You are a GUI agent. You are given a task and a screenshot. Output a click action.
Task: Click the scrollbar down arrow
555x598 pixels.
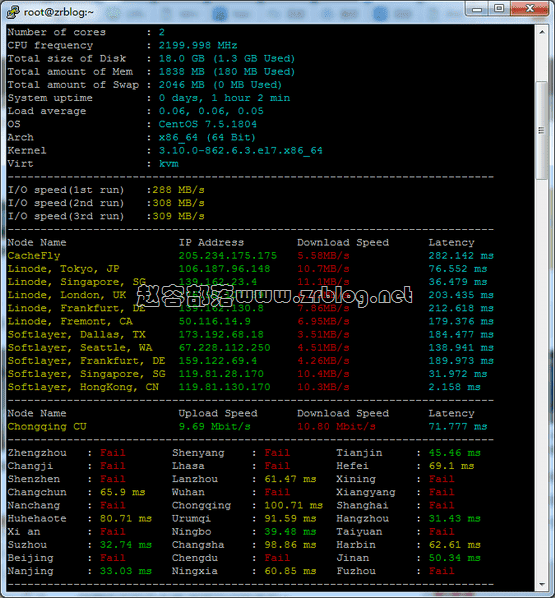pyautogui.click(x=542, y=584)
